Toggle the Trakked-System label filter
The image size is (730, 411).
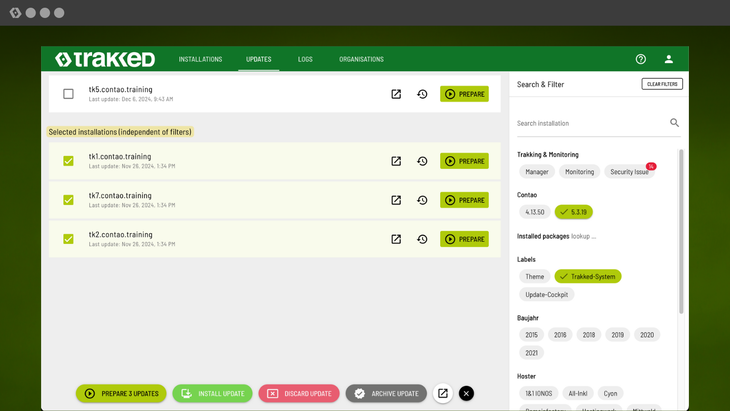click(588, 276)
